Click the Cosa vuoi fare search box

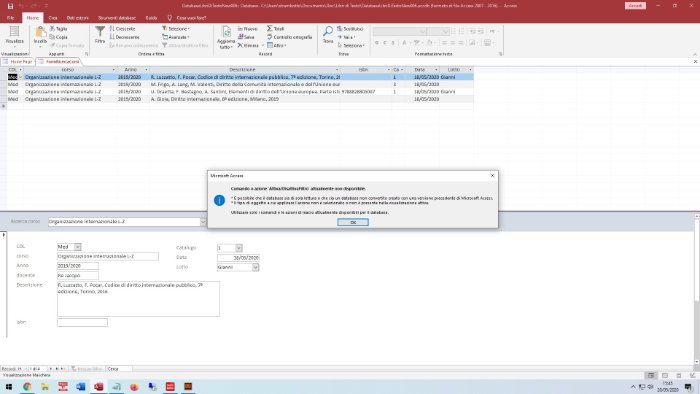(191, 18)
